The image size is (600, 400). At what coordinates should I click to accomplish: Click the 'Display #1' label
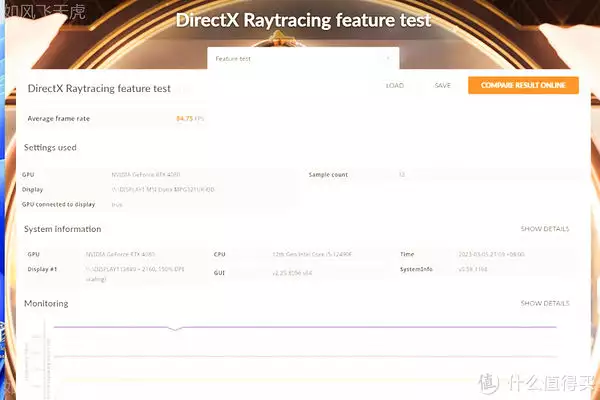[42, 269]
